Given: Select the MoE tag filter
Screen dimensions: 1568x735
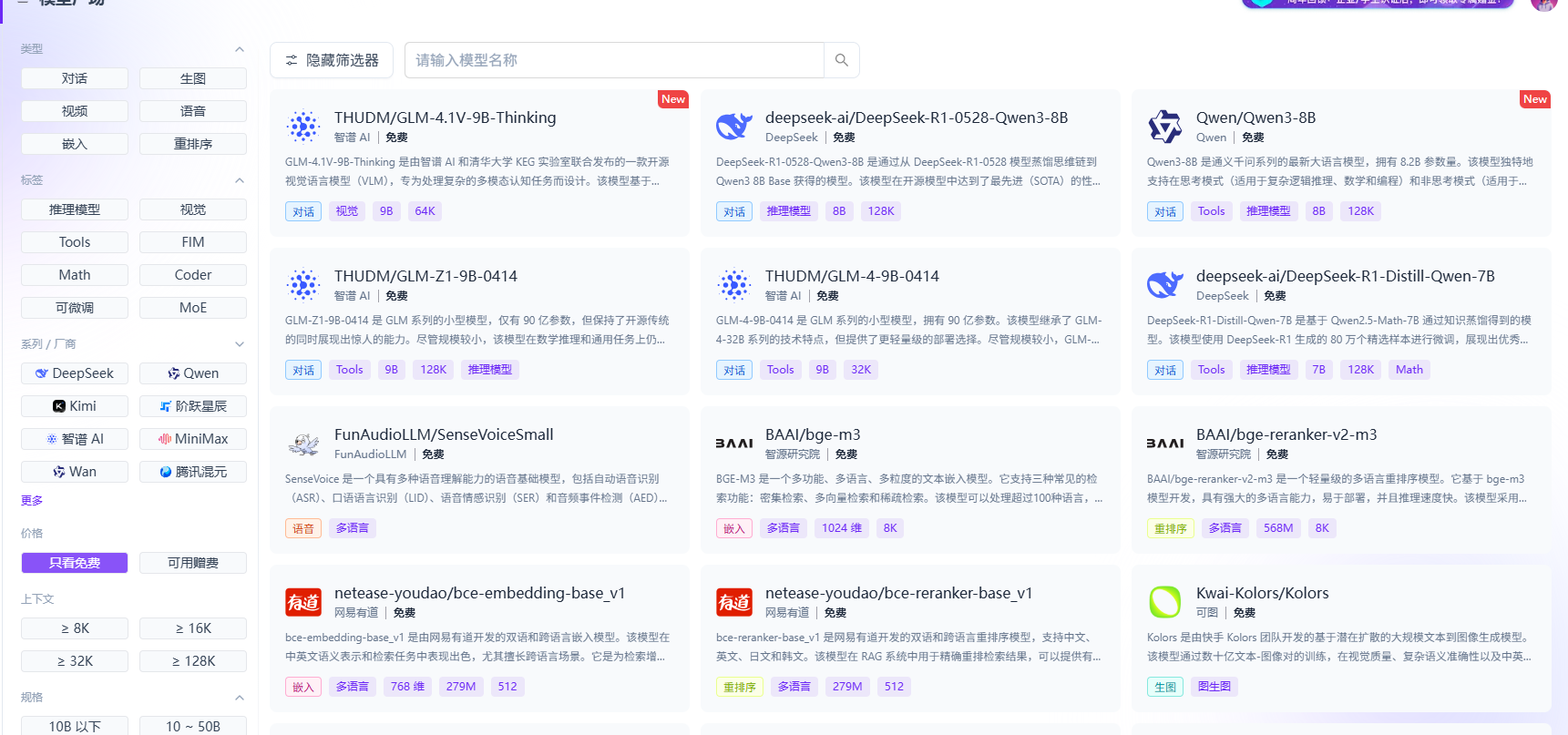Looking at the screenshot, I should 193,308.
